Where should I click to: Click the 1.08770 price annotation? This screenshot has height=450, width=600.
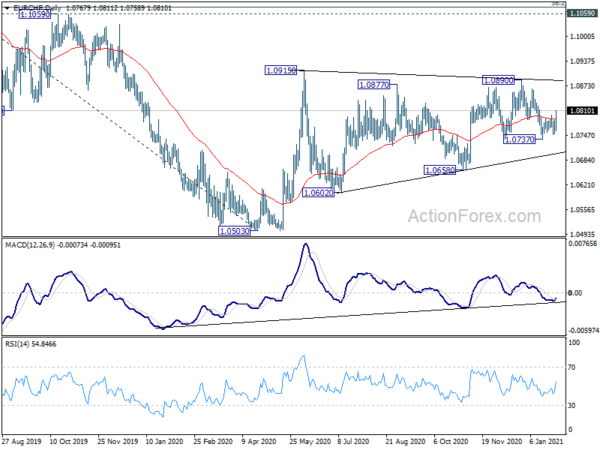376,87
